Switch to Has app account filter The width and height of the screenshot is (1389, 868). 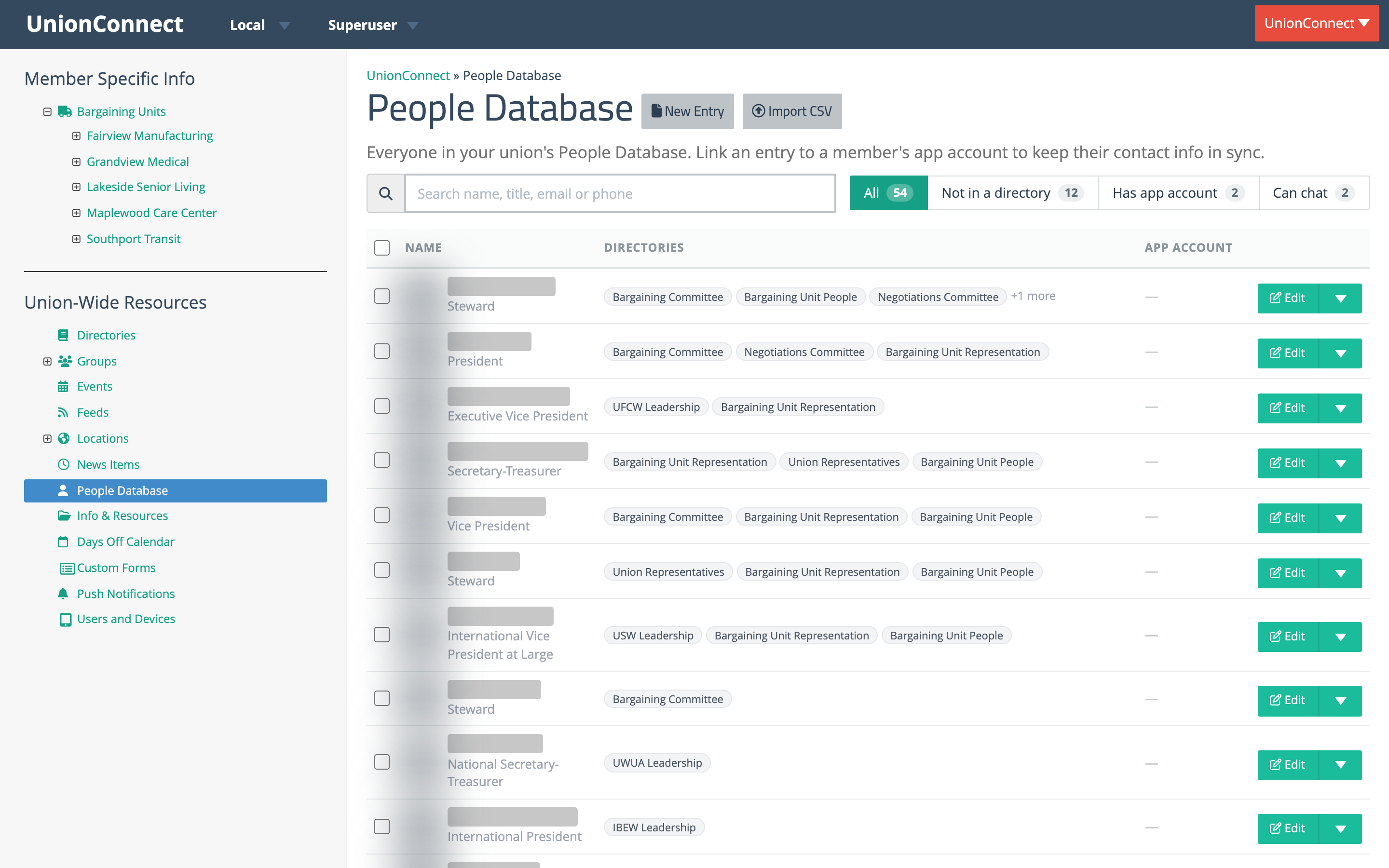click(x=1178, y=193)
